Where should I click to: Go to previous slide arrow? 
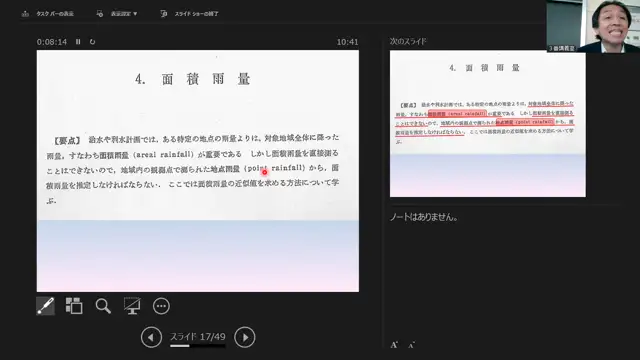coord(151,337)
